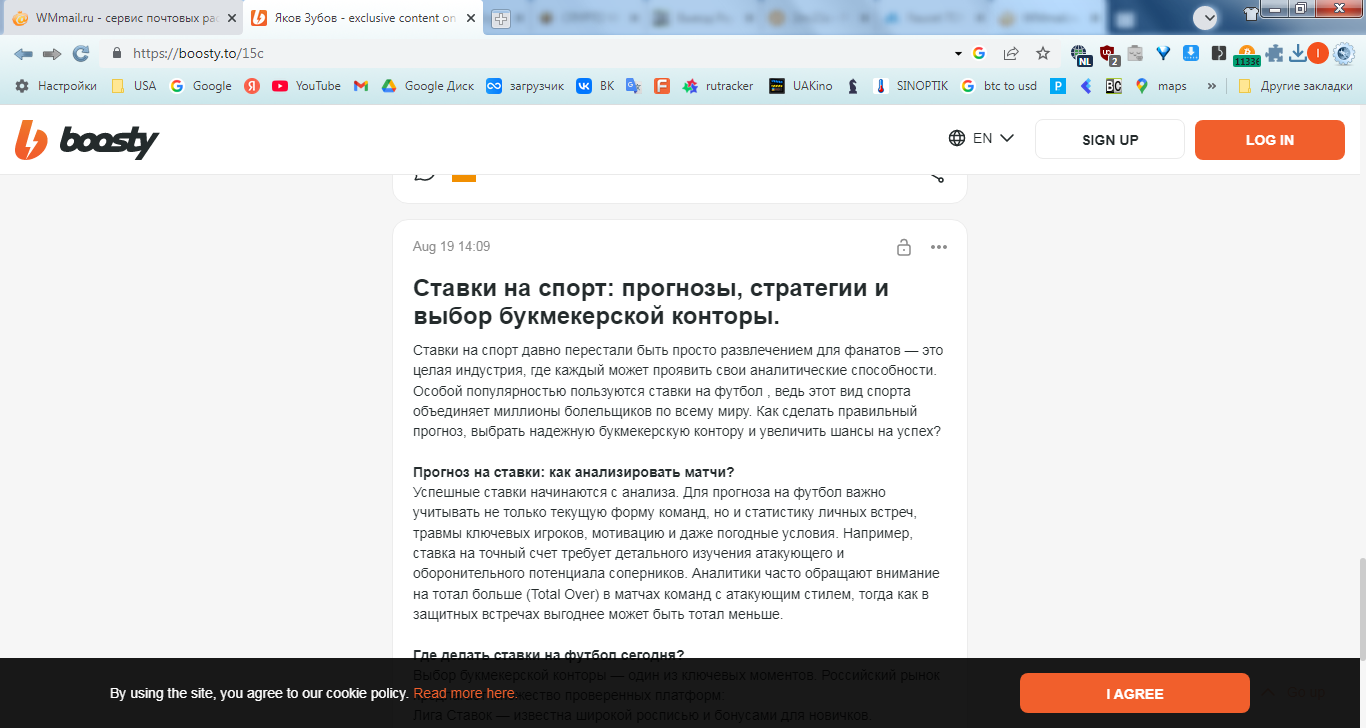Open the Gmail bookmark icon
This screenshot has height=728, width=1366.
coord(361,86)
